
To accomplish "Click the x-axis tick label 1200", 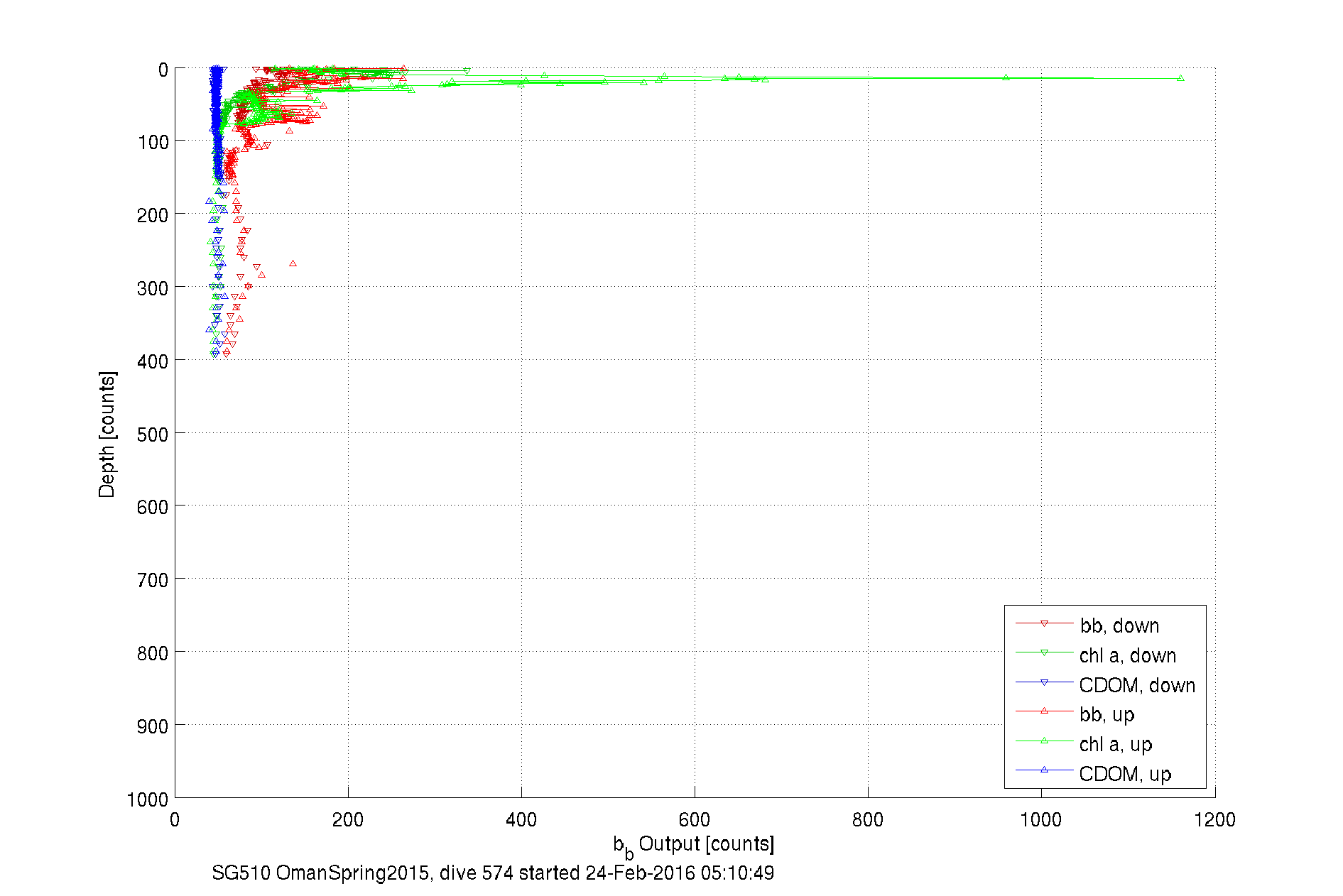I will point(1214,820).
